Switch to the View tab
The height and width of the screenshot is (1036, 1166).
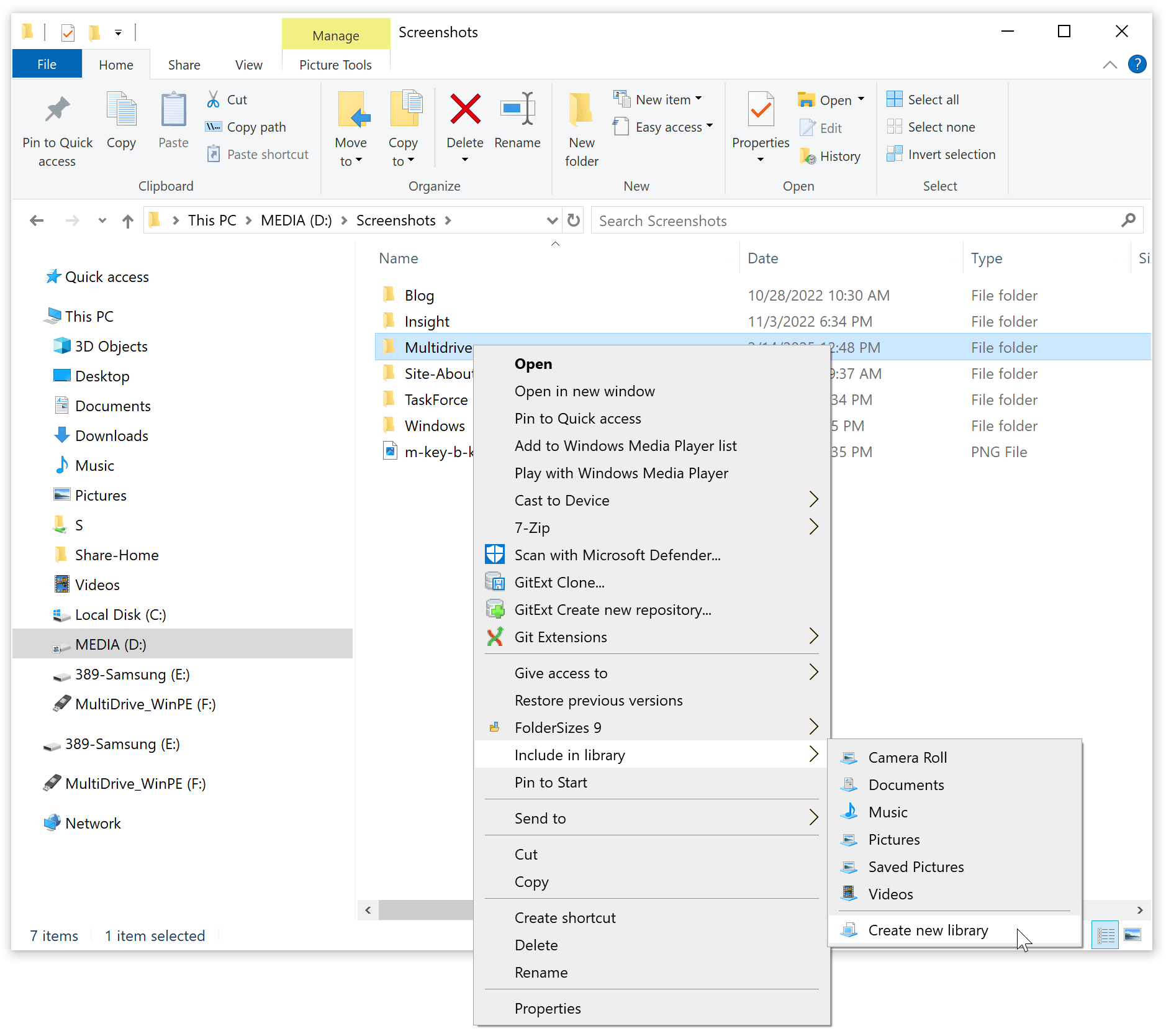click(x=248, y=65)
